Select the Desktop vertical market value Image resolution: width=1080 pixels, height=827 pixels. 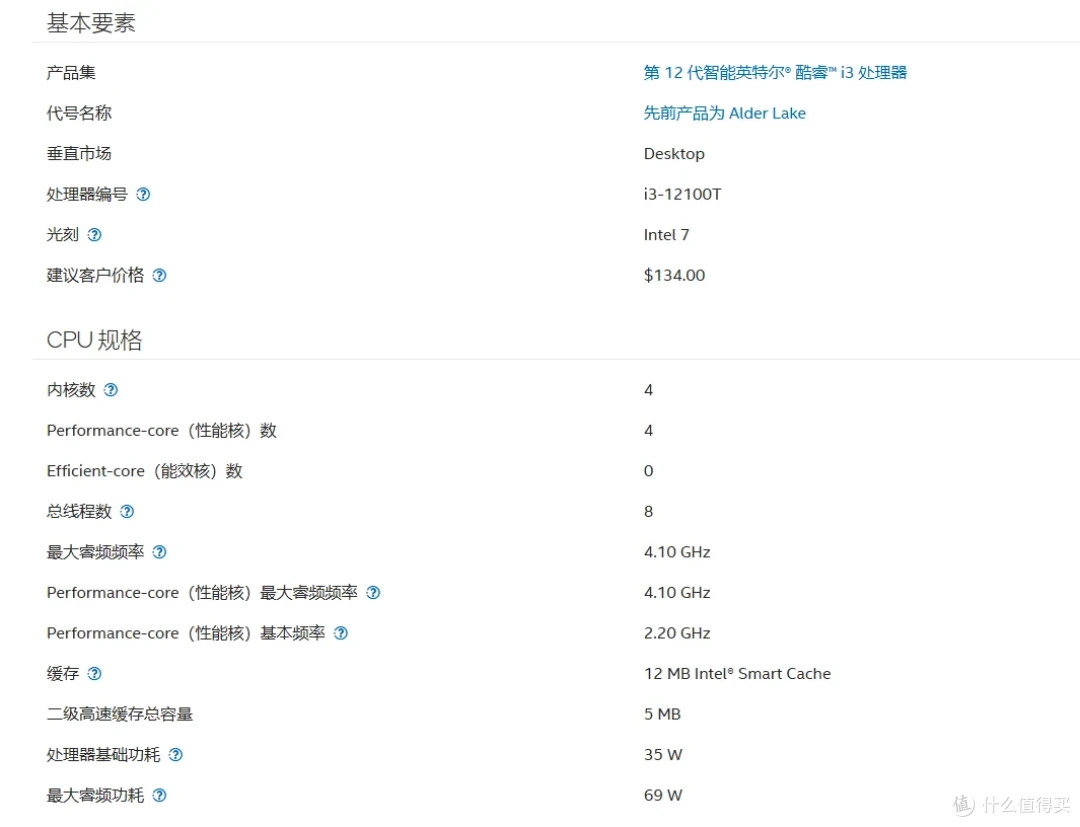(x=674, y=154)
